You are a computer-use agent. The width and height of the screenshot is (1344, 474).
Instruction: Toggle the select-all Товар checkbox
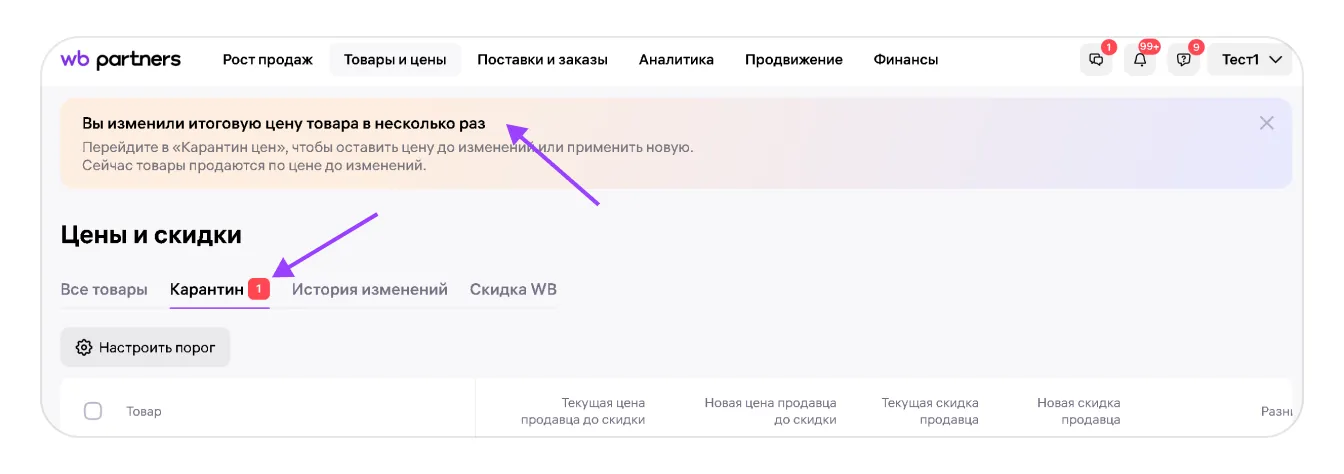(93, 411)
